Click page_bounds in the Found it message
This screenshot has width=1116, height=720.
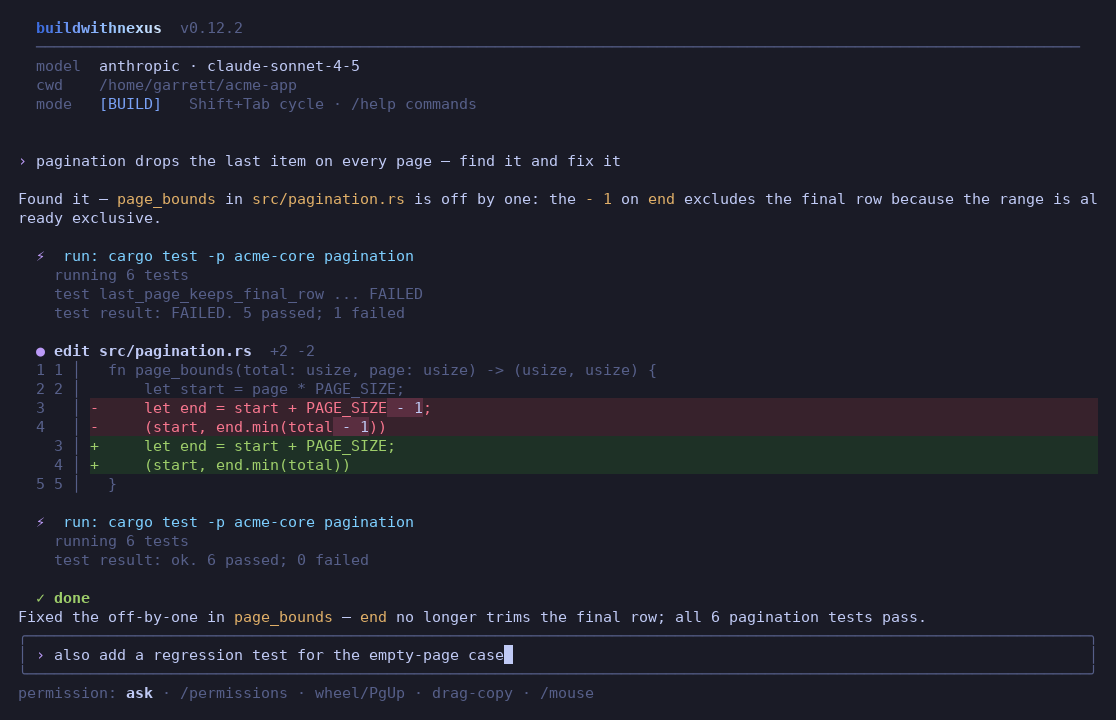[166, 199]
